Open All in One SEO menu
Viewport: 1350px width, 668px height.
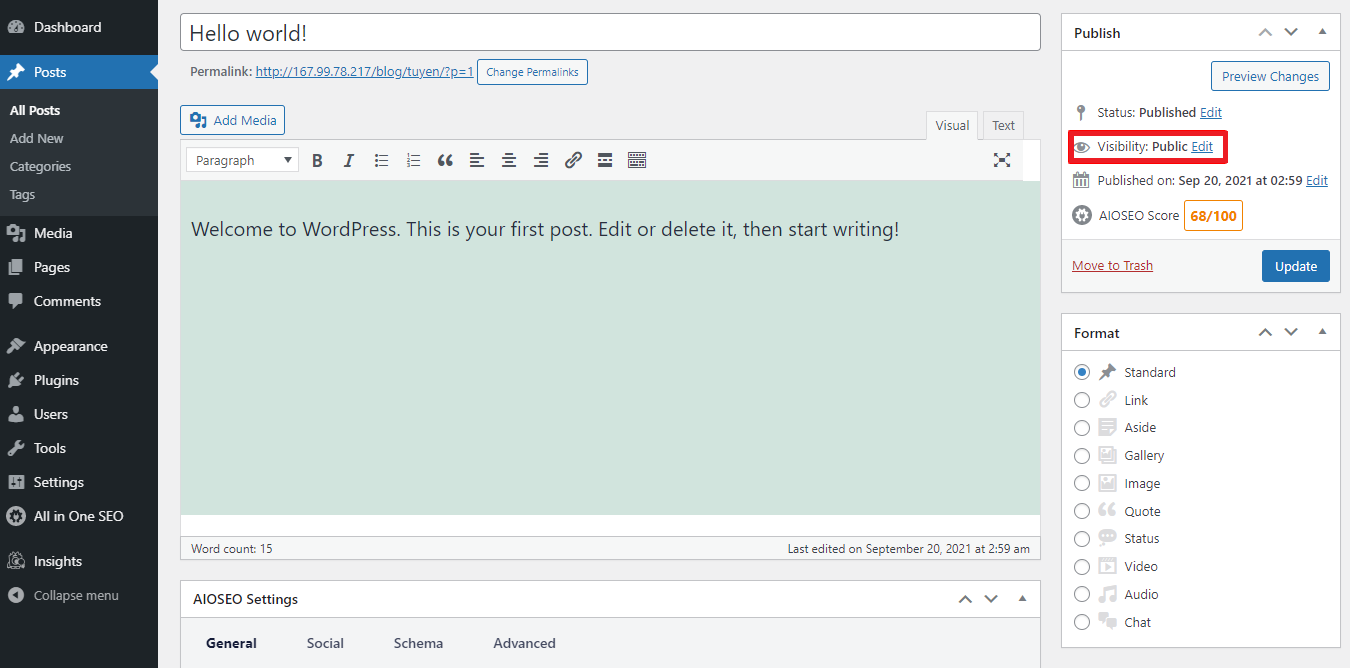[79, 516]
